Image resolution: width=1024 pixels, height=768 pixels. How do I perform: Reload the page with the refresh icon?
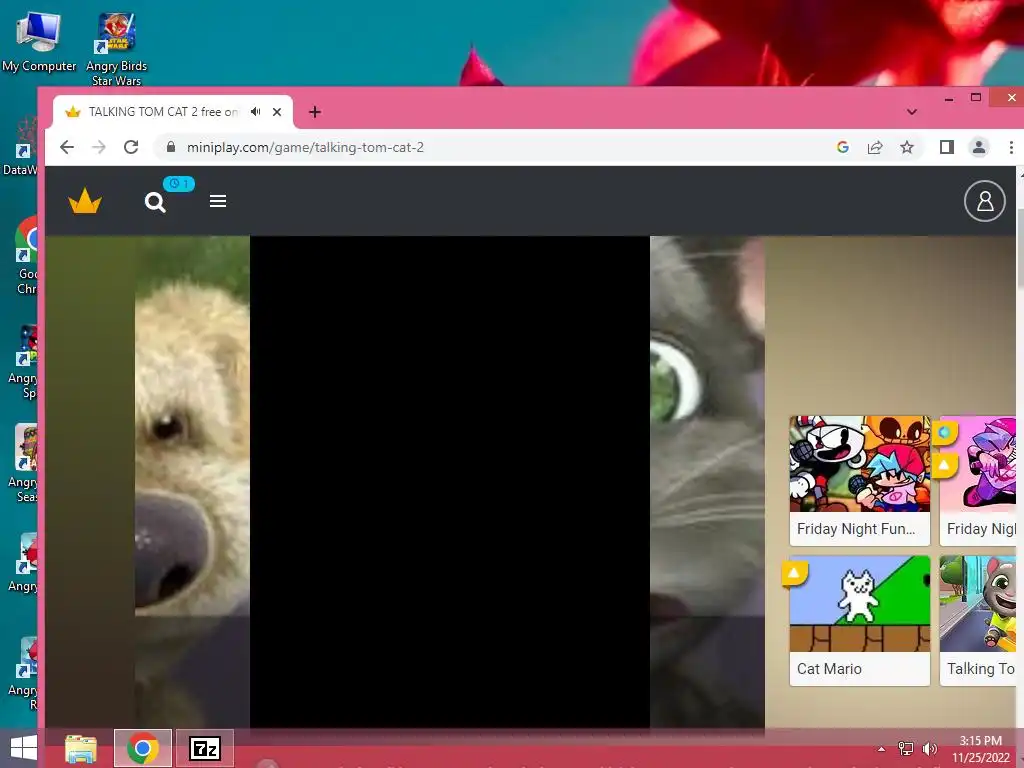(x=131, y=147)
